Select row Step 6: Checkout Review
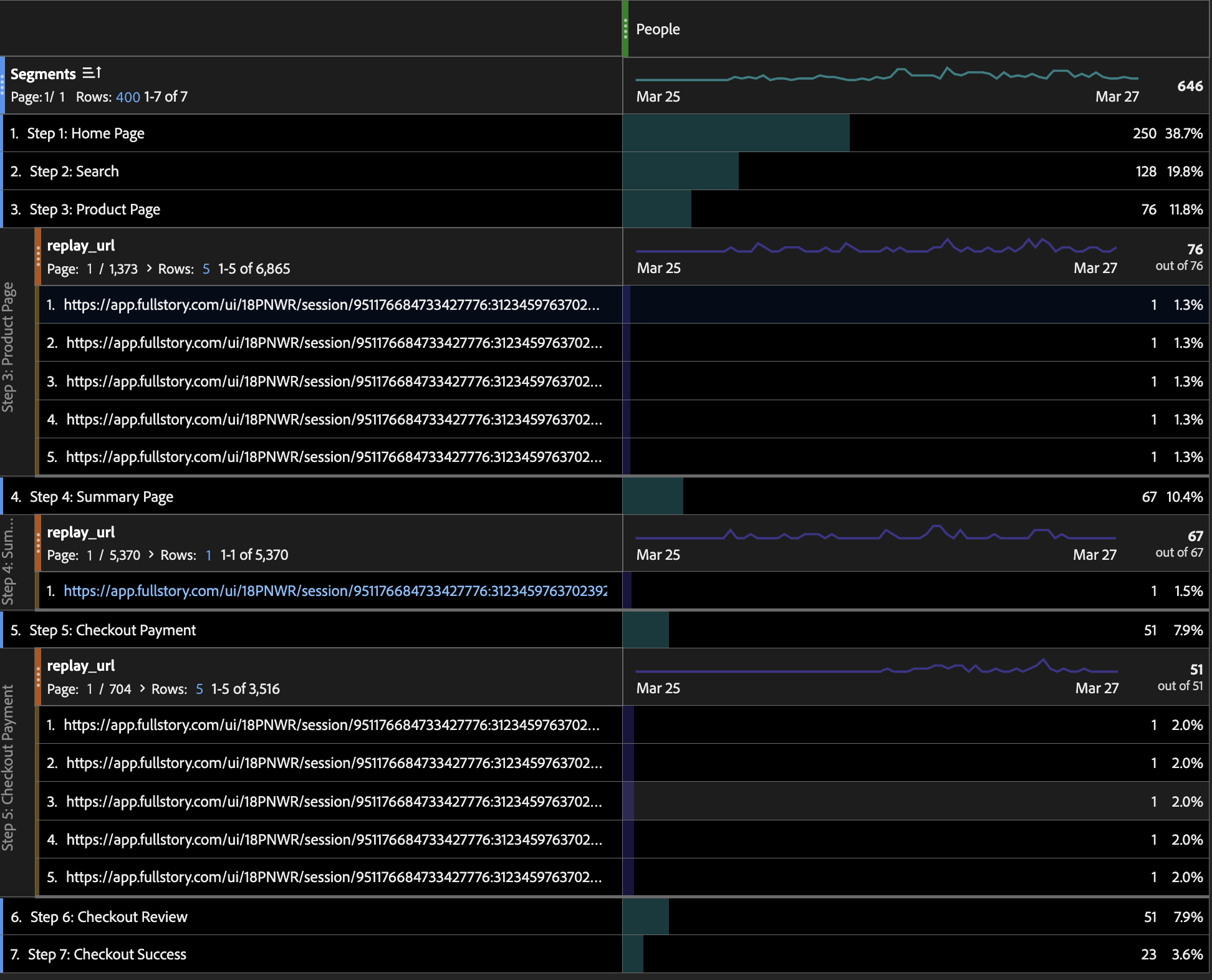Viewport: 1212px width, 980px height. tap(312, 917)
